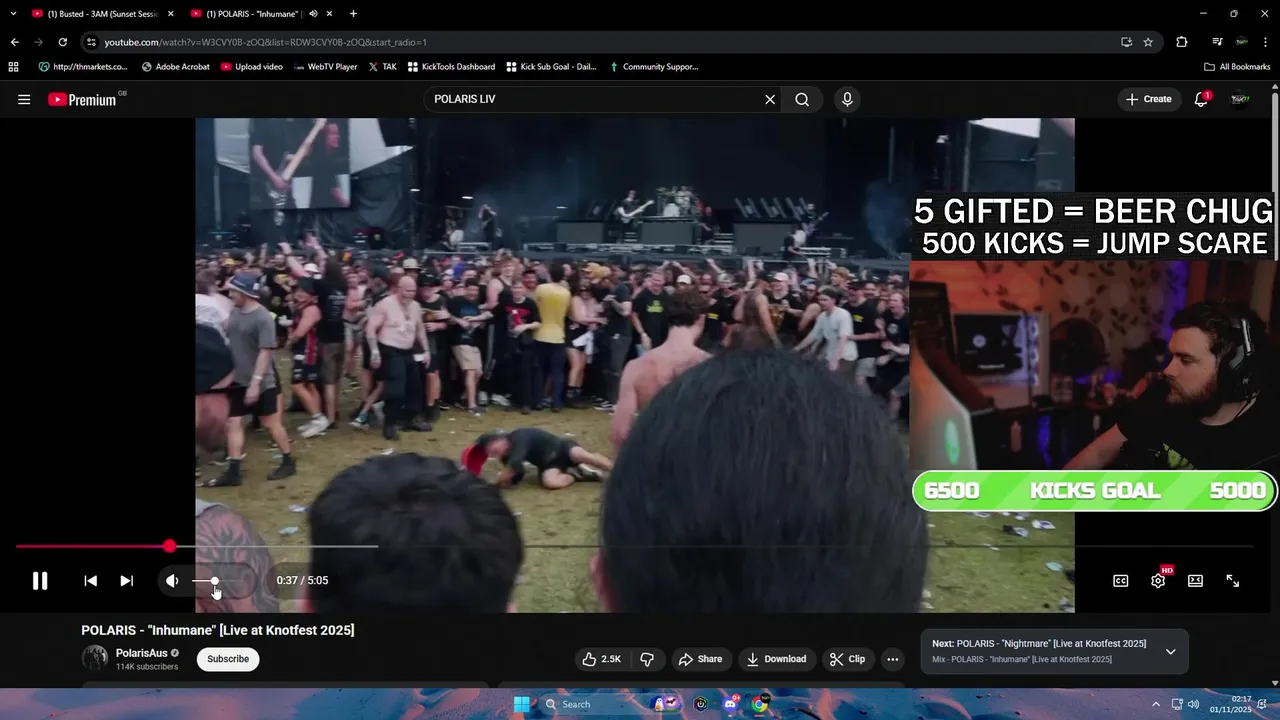The height and width of the screenshot is (720, 1280).
Task: View site information icon in address bar
Action: [x=91, y=42]
